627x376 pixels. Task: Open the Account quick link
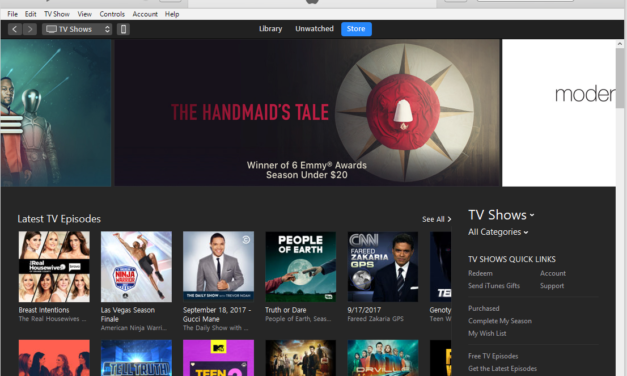(x=553, y=273)
